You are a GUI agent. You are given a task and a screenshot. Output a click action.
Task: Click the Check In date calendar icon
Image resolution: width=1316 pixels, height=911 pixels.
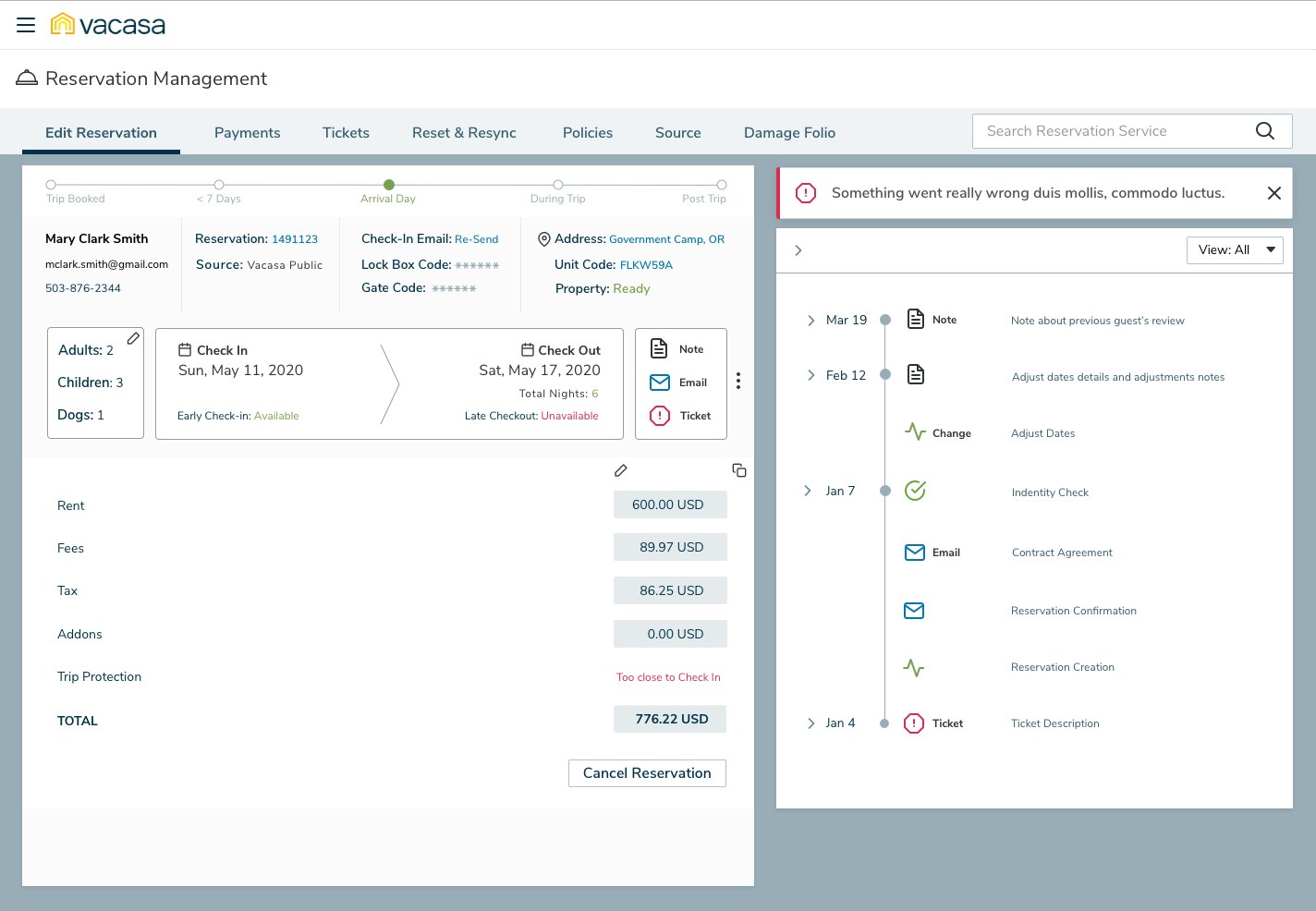[185, 350]
